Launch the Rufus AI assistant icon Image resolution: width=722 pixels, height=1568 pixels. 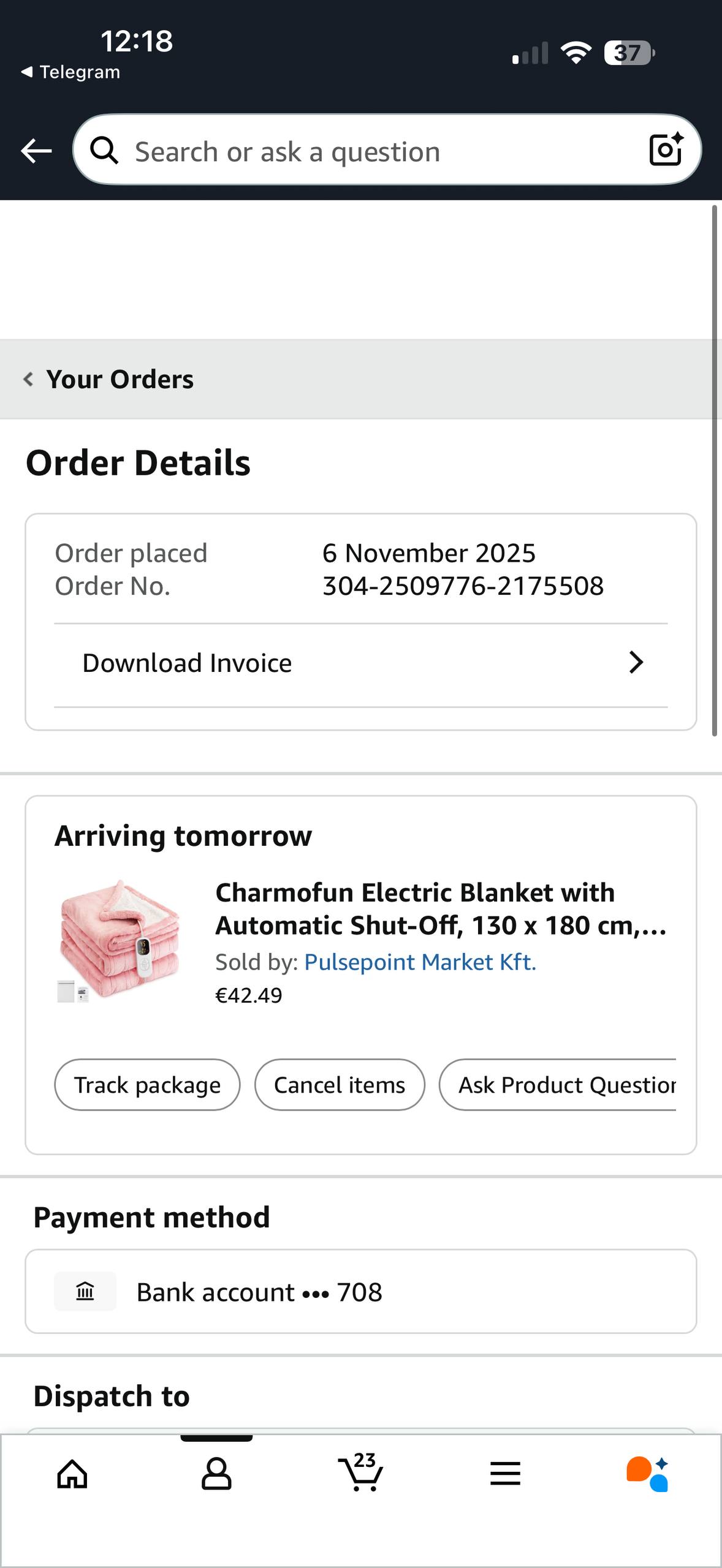647,1474
